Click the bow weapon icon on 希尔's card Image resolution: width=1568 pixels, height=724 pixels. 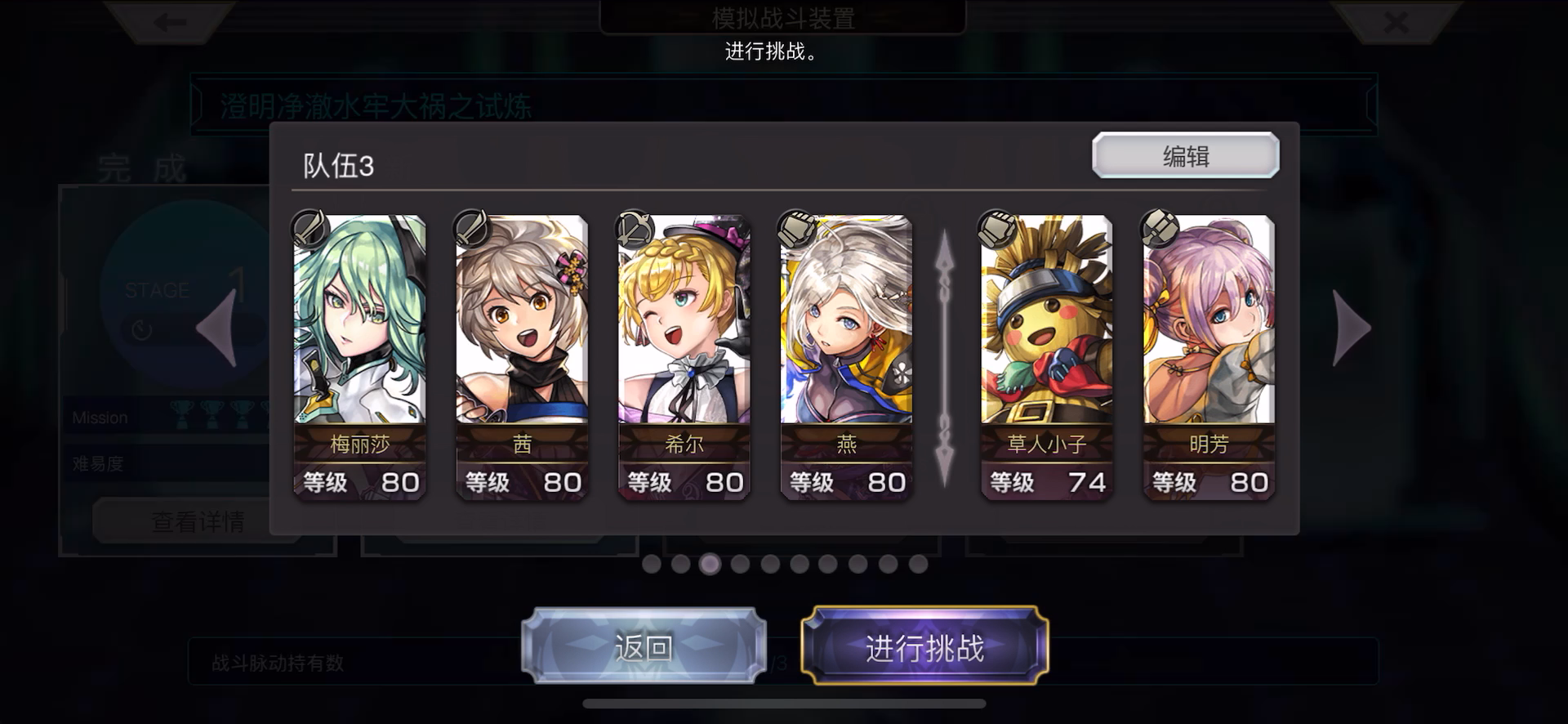coord(635,229)
